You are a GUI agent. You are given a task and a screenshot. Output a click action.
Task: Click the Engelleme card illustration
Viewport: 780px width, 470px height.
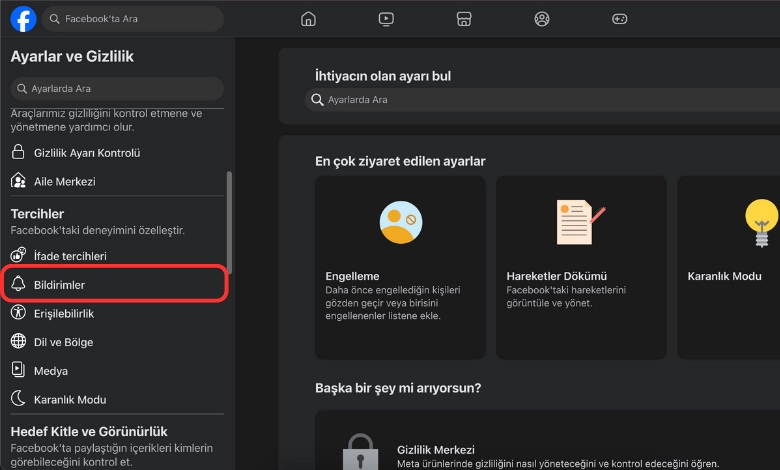click(x=401, y=222)
